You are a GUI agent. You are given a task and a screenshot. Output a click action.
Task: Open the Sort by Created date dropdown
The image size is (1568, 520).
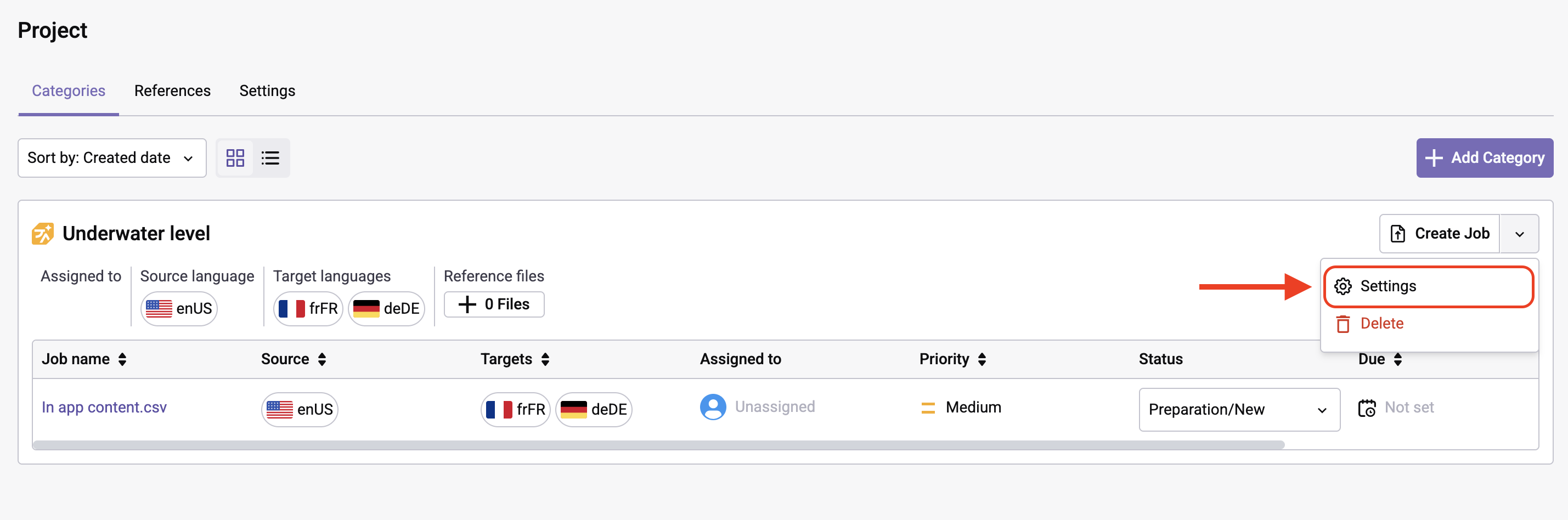[112, 159]
